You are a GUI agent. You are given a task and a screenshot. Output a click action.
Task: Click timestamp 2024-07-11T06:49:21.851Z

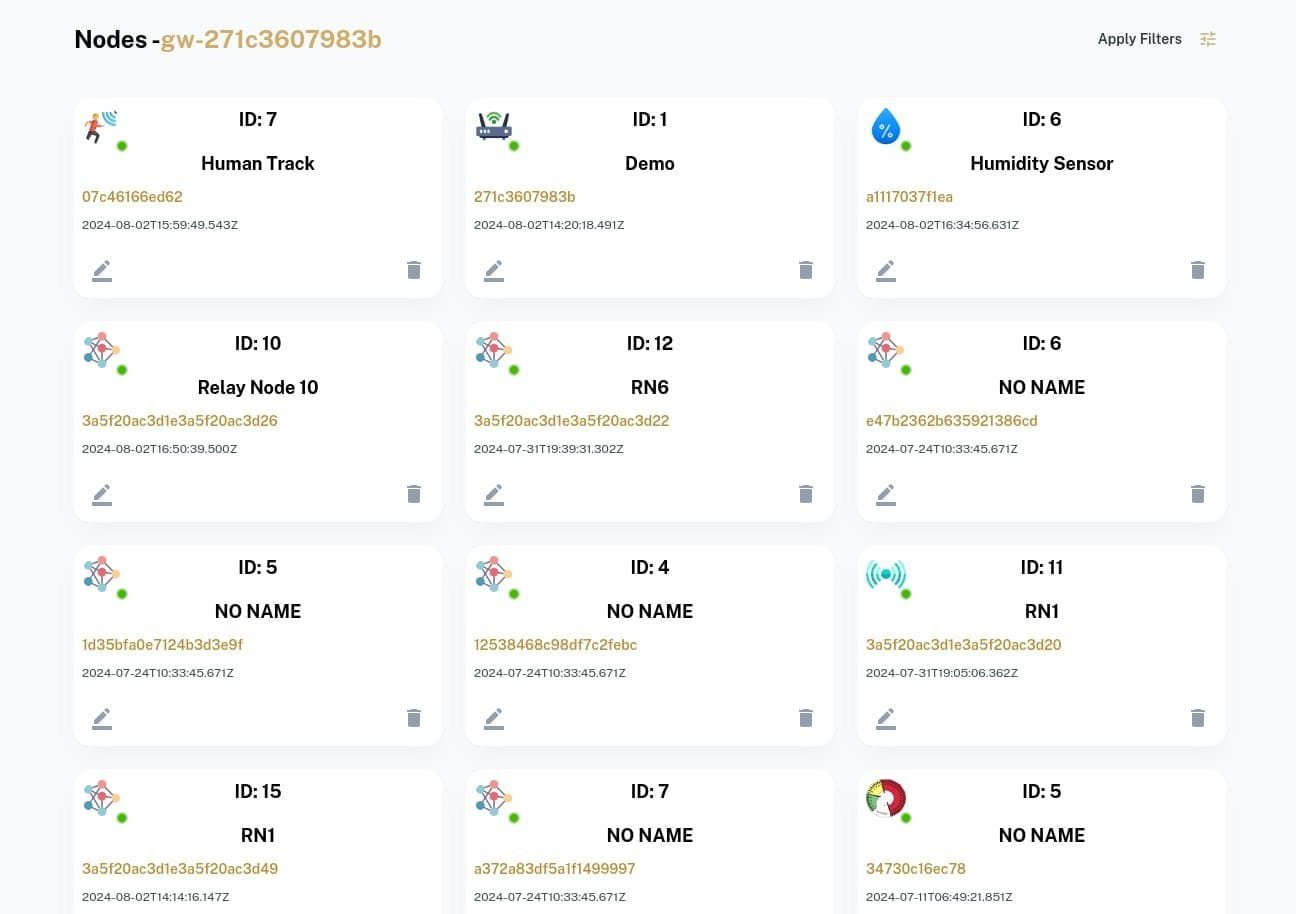coord(940,897)
